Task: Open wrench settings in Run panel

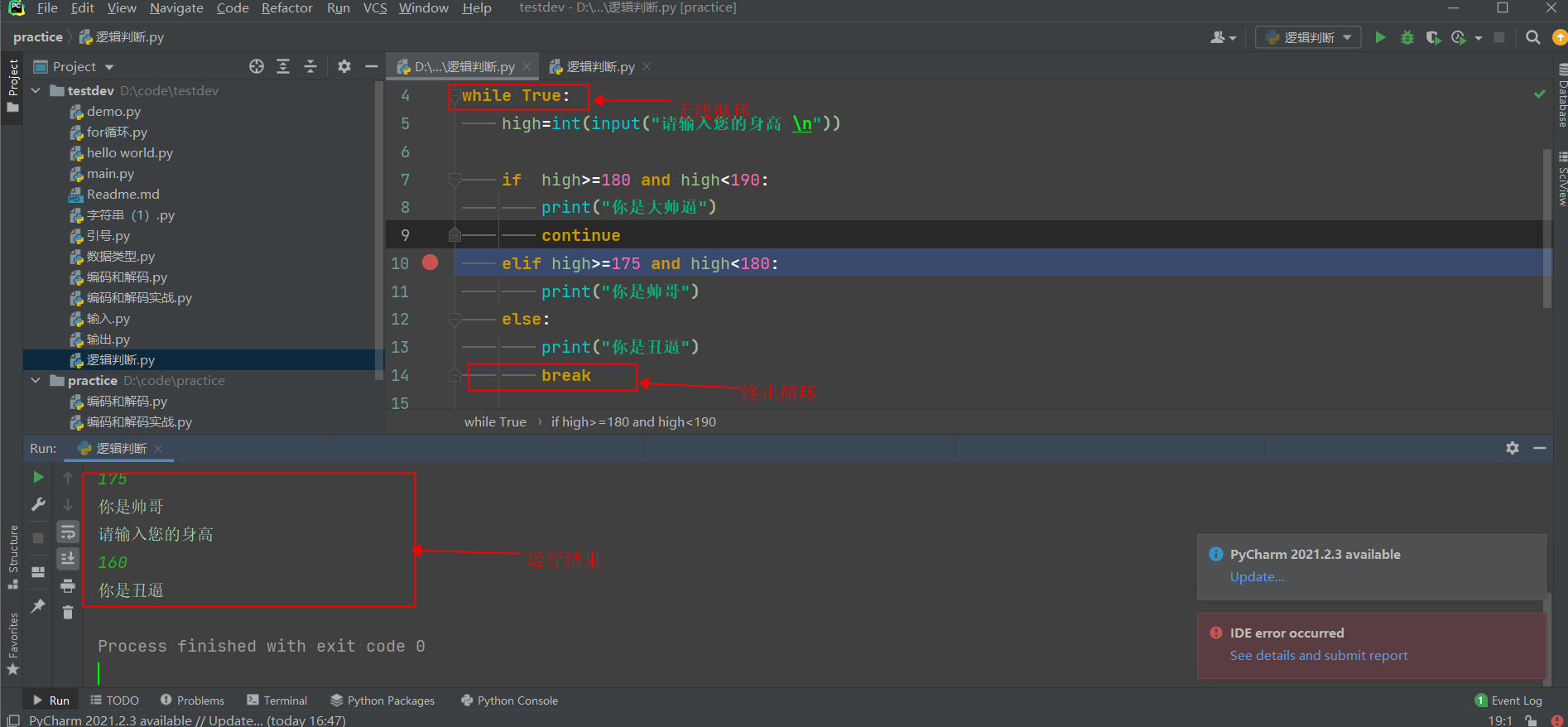Action: click(x=38, y=504)
